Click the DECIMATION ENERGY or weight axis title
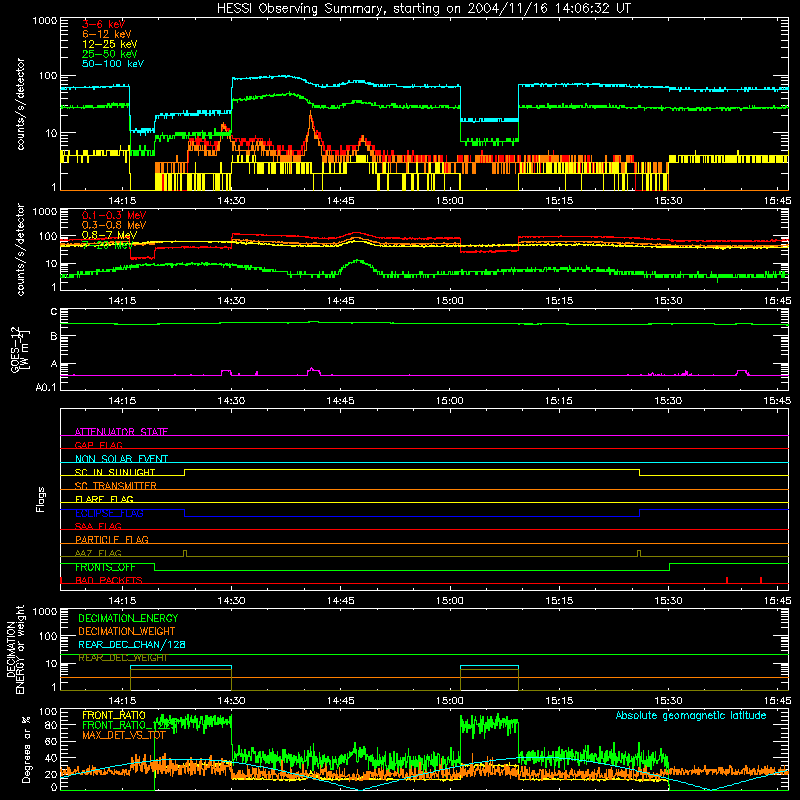800x800 pixels. [x=15, y=649]
